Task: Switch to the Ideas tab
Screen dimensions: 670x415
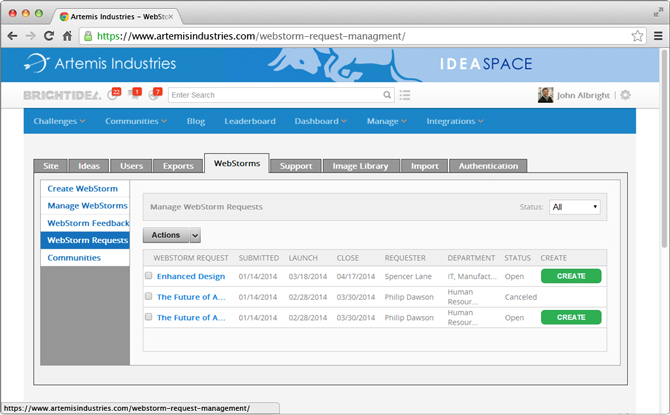Action: pyautogui.click(x=89, y=166)
